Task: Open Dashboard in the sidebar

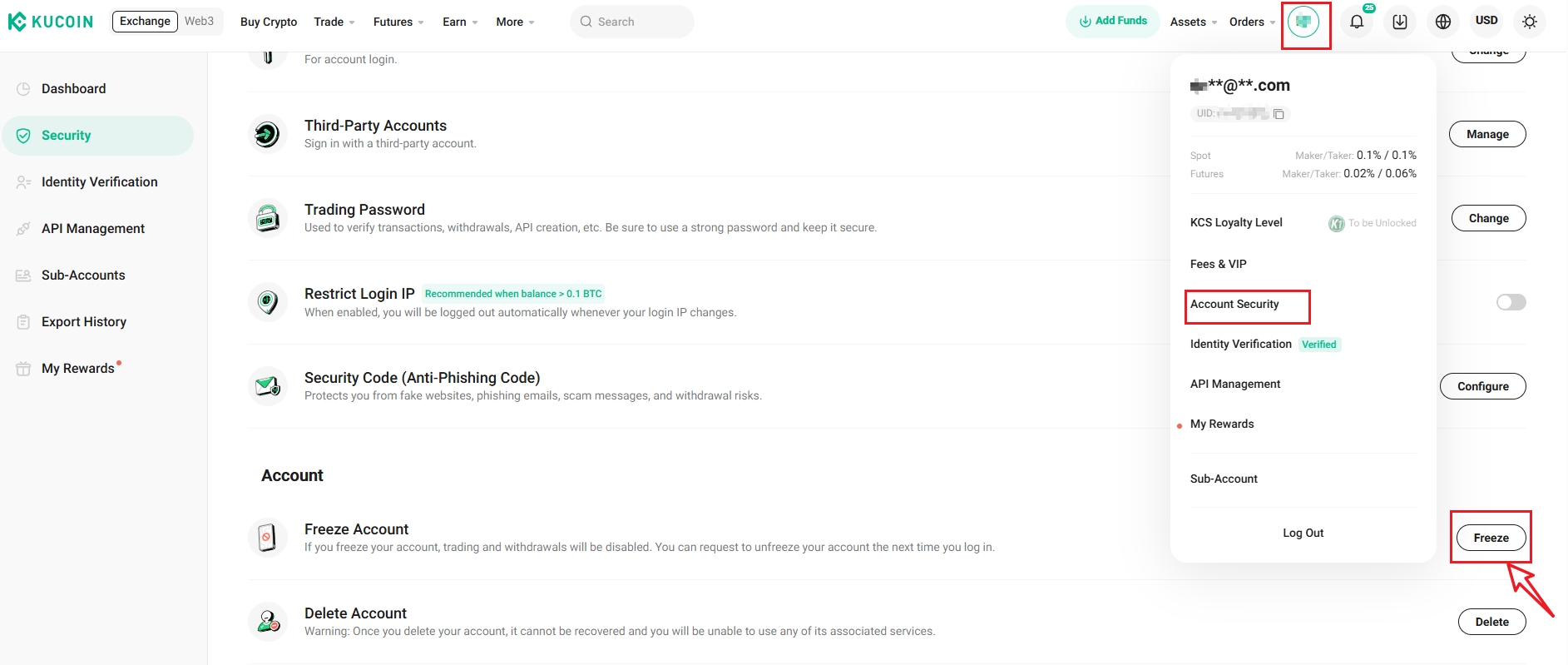Action: (98, 89)
